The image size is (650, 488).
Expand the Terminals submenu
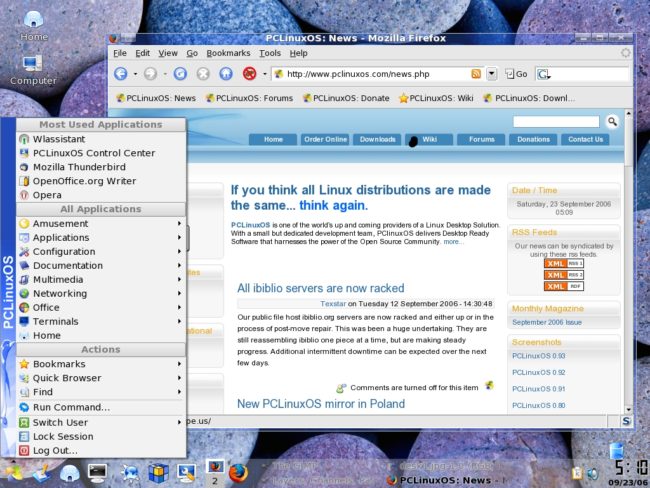click(x=101, y=321)
